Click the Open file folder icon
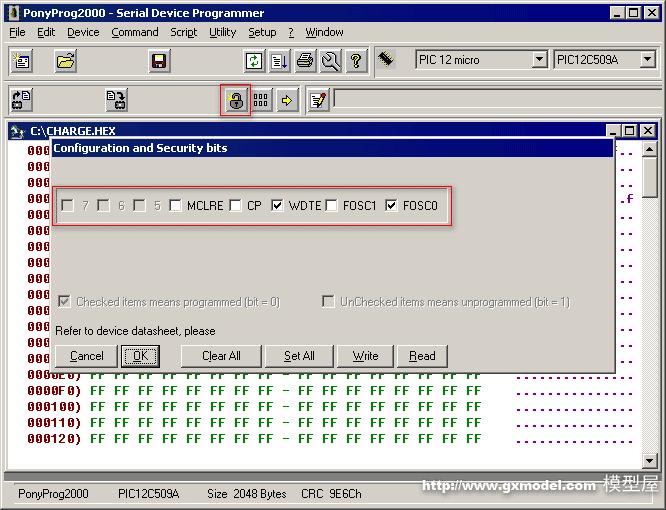The image size is (666, 510). pyautogui.click(x=66, y=61)
